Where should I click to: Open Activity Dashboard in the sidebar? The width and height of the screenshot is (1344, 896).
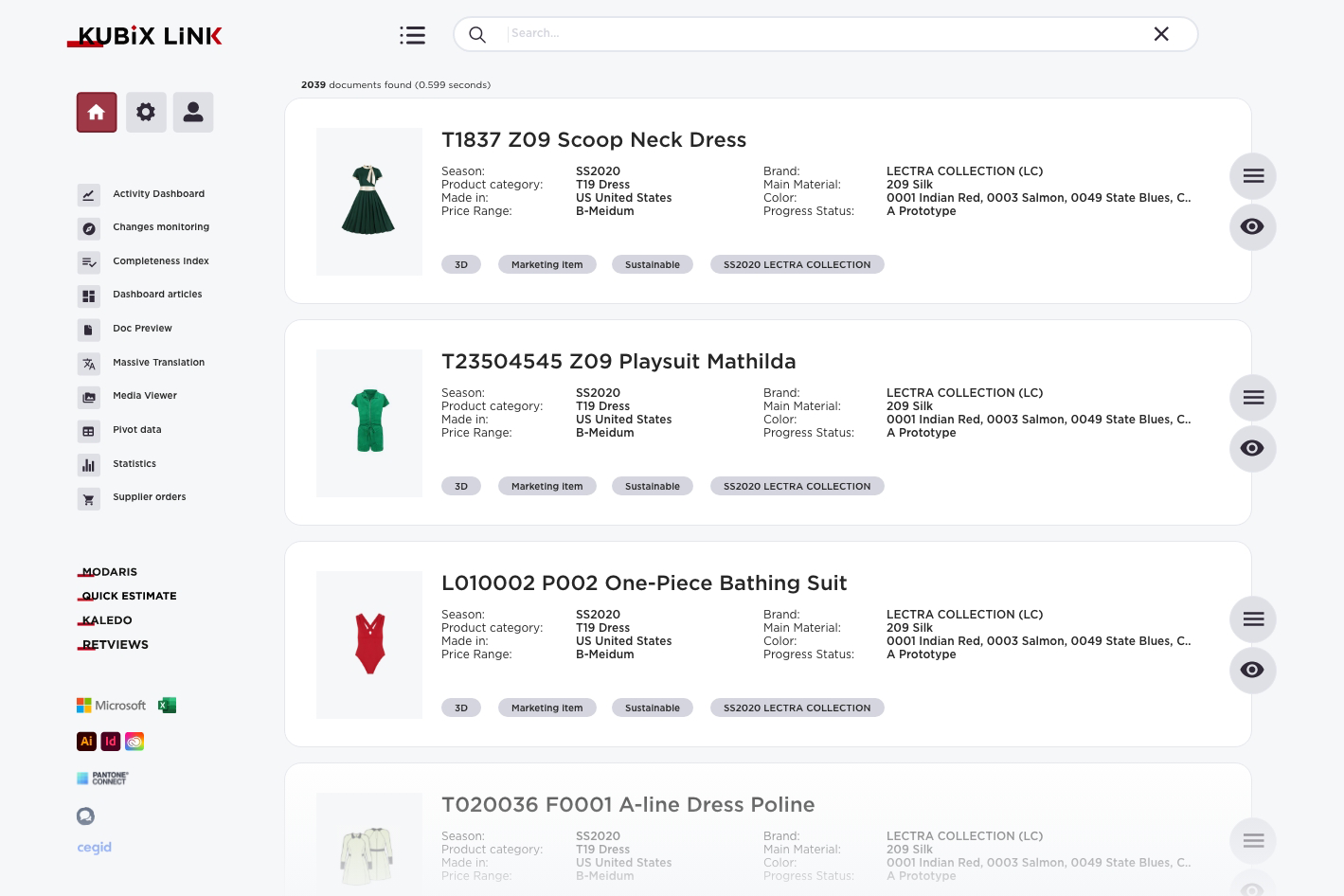point(158,194)
